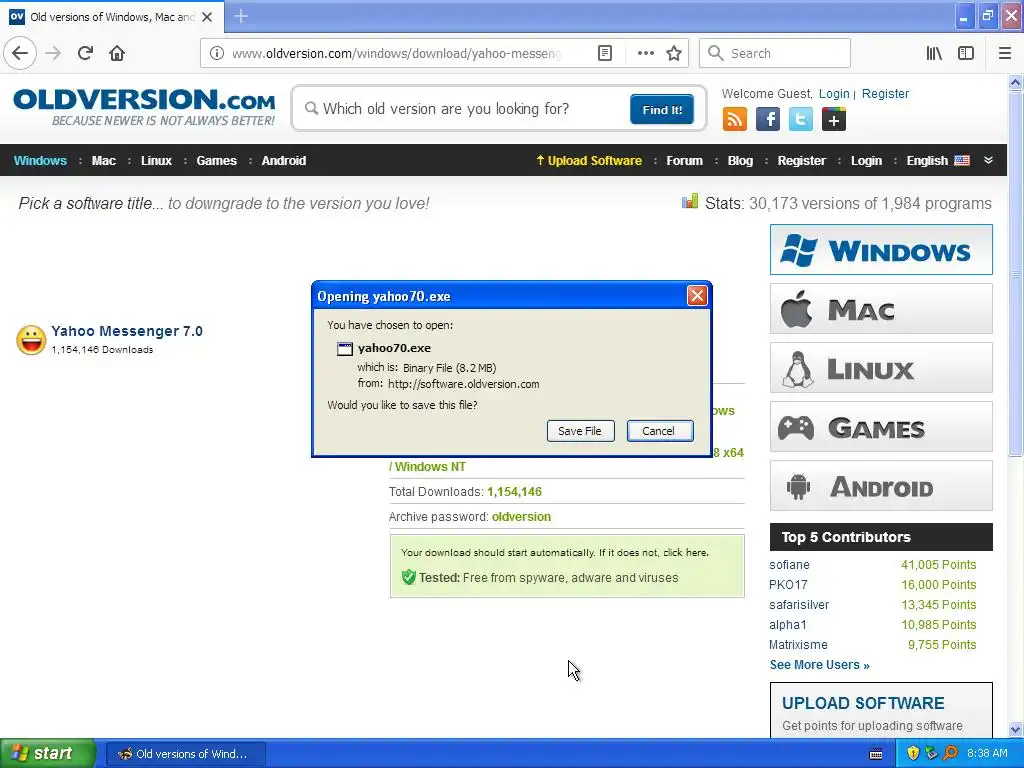Open the Facebook icon
This screenshot has height=768, width=1024.
(x=768, y=120)
